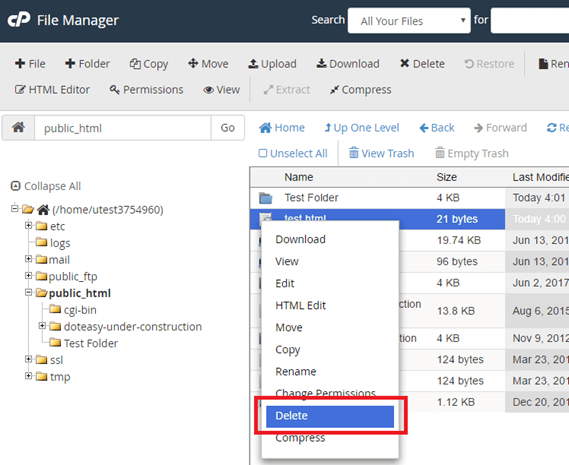This screenshot has height=465, width=569.
Task: Expand the doteasy-under-construction folder
Action: pos(42,326)
